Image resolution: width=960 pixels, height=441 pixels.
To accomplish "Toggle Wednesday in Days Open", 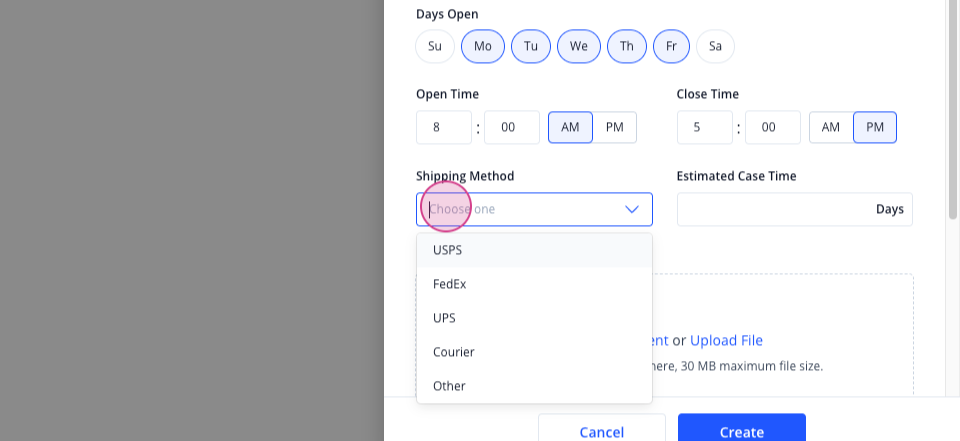I will pos(579,46).
